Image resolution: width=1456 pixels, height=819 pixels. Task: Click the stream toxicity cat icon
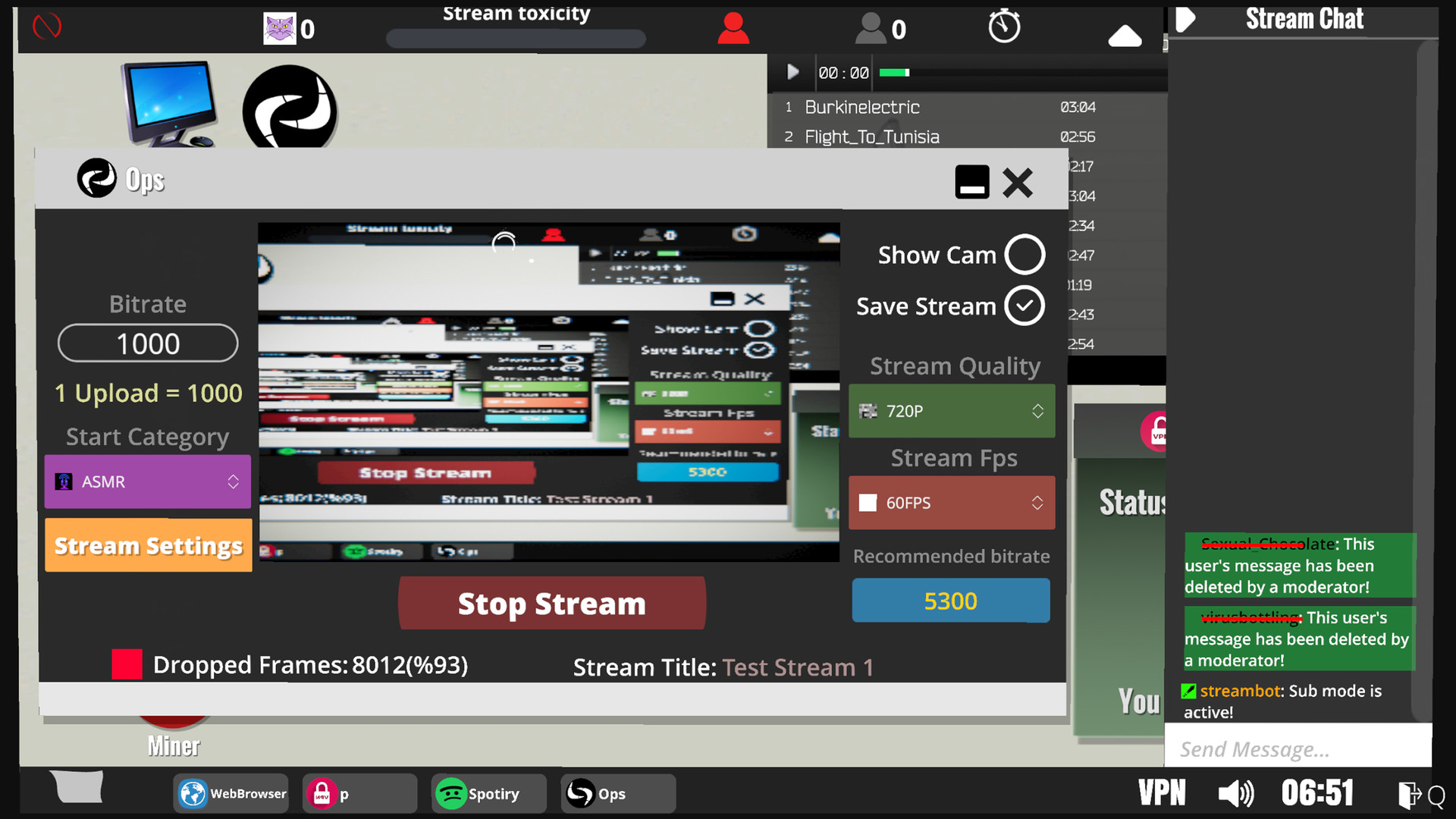click(281, 27)
